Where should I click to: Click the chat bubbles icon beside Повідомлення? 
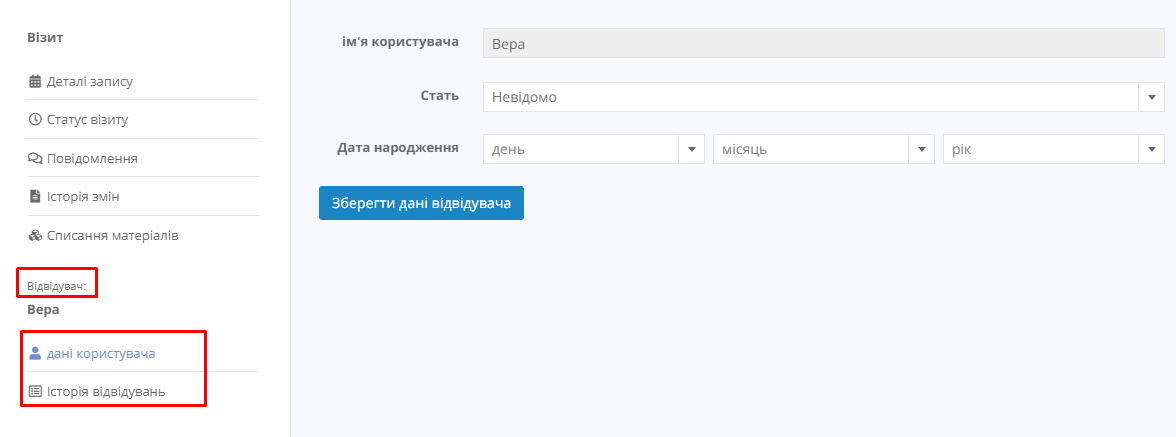(34, 158)
